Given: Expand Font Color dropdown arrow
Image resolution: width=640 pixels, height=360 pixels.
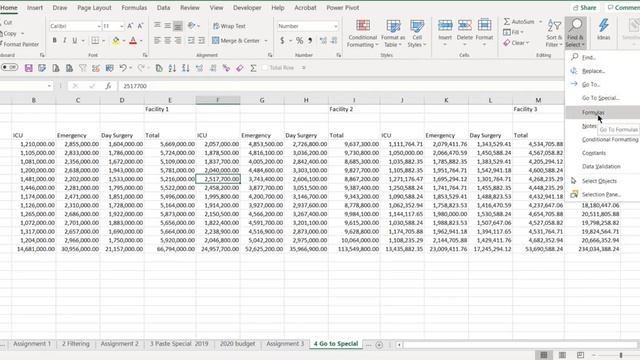Looking at the screenshot, I should (141, 41).
